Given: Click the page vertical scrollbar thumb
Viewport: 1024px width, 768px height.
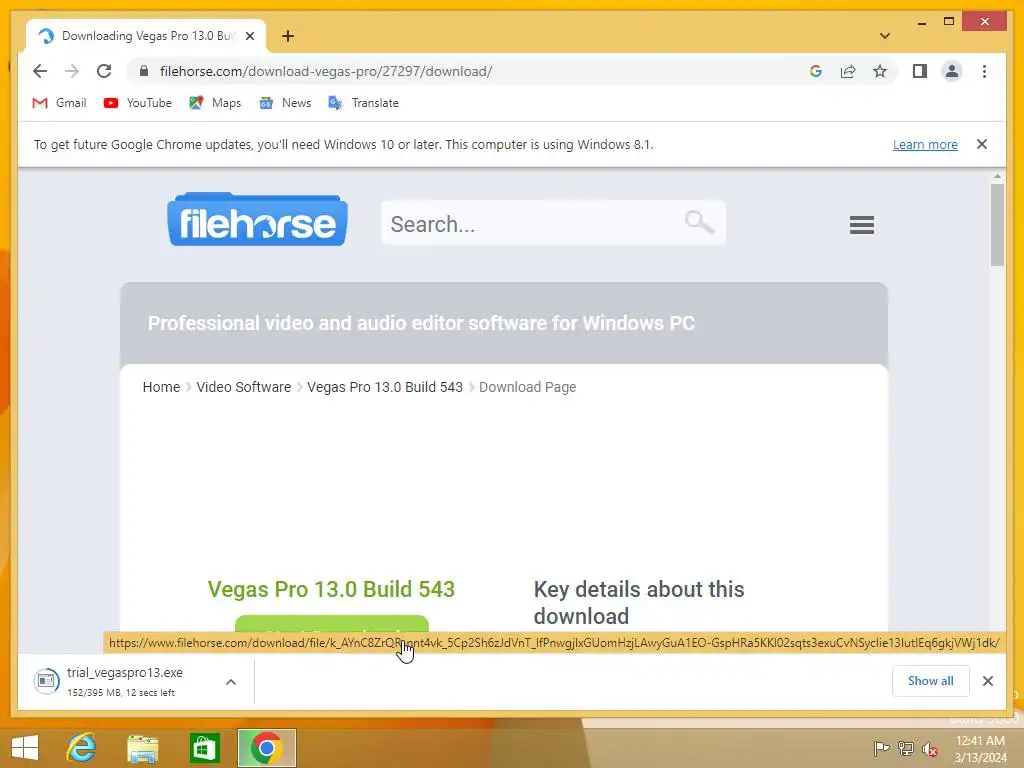Looking at the screenshot, I should [x=997, y=225].
